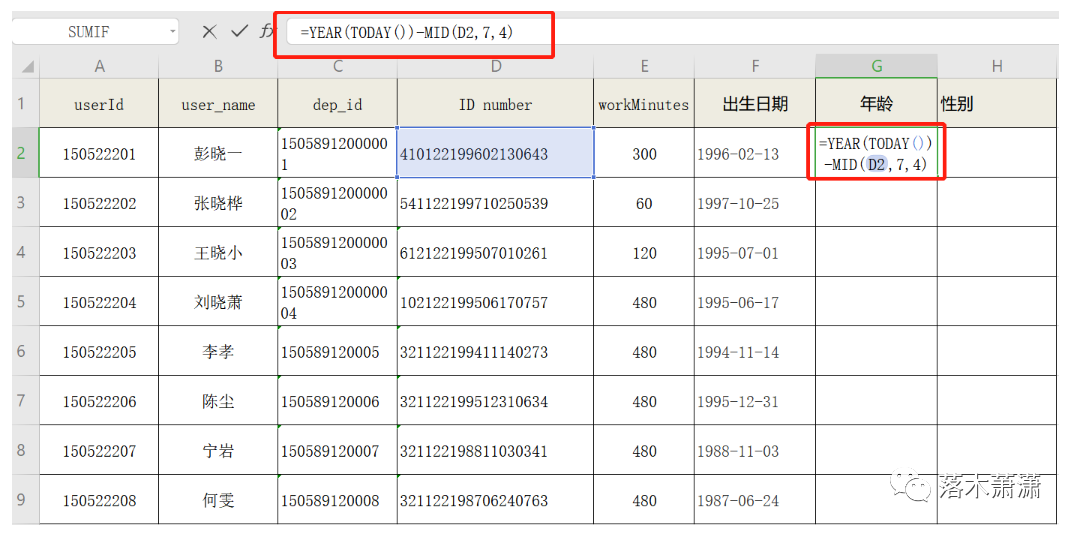This screenshot has width=1076, height=533.
Task: Select cell with name 宁岩
Action: (x=218, y=450)
